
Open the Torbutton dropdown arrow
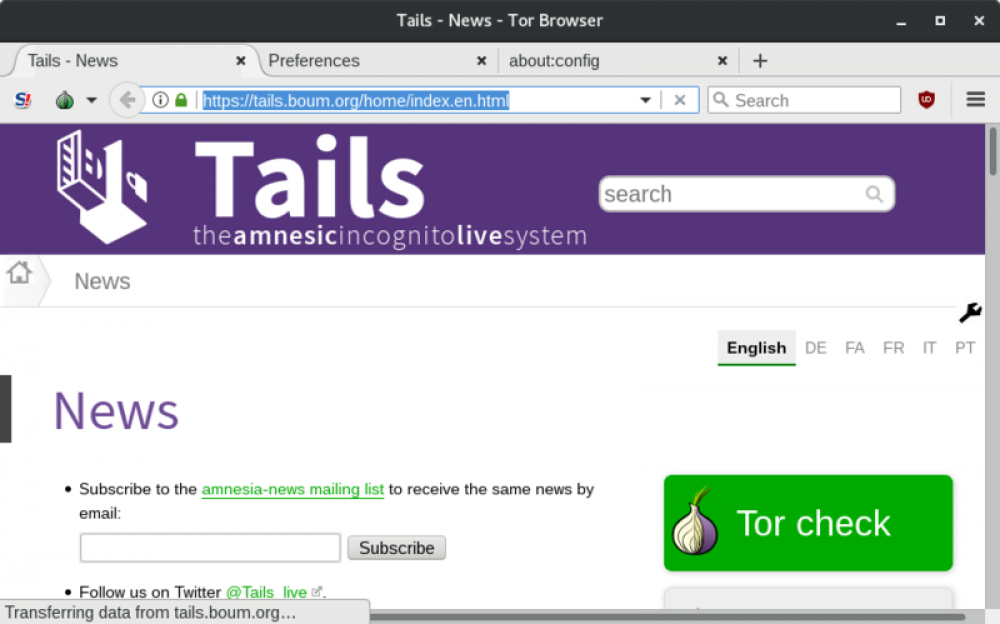[91, 100]
